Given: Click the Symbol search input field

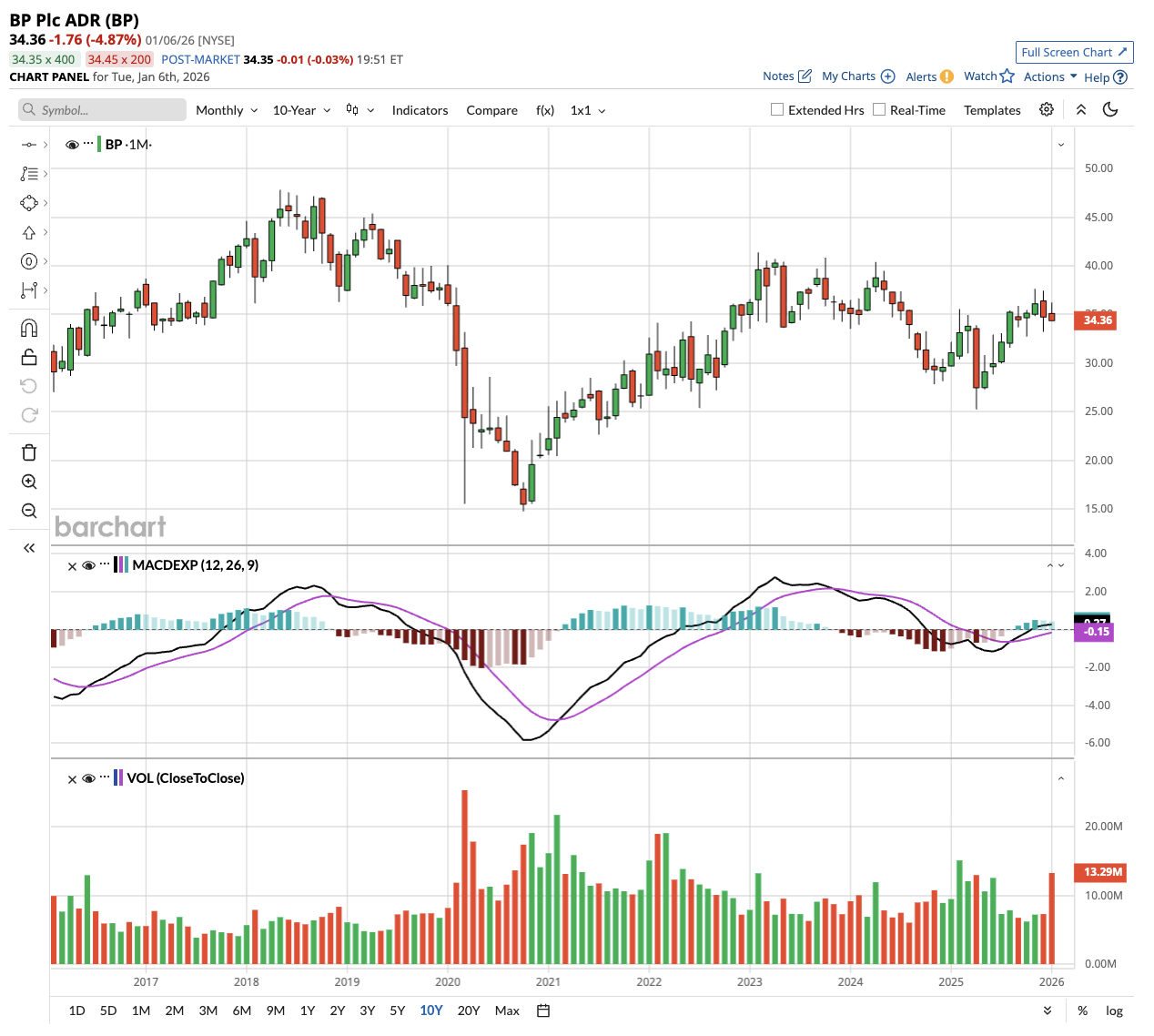Looking at the screenshot, I should (x=103, y=110).
